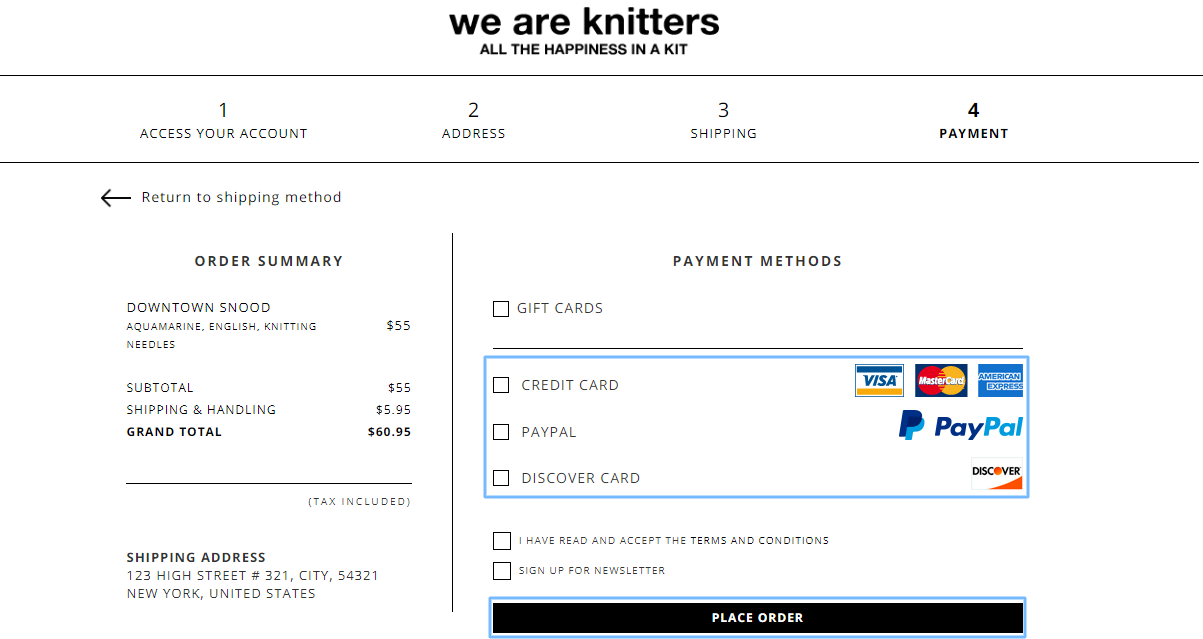The height and width of the screenshot is (639, 1203).
Task: Open step 4 Payment
Action: [974, 120]
